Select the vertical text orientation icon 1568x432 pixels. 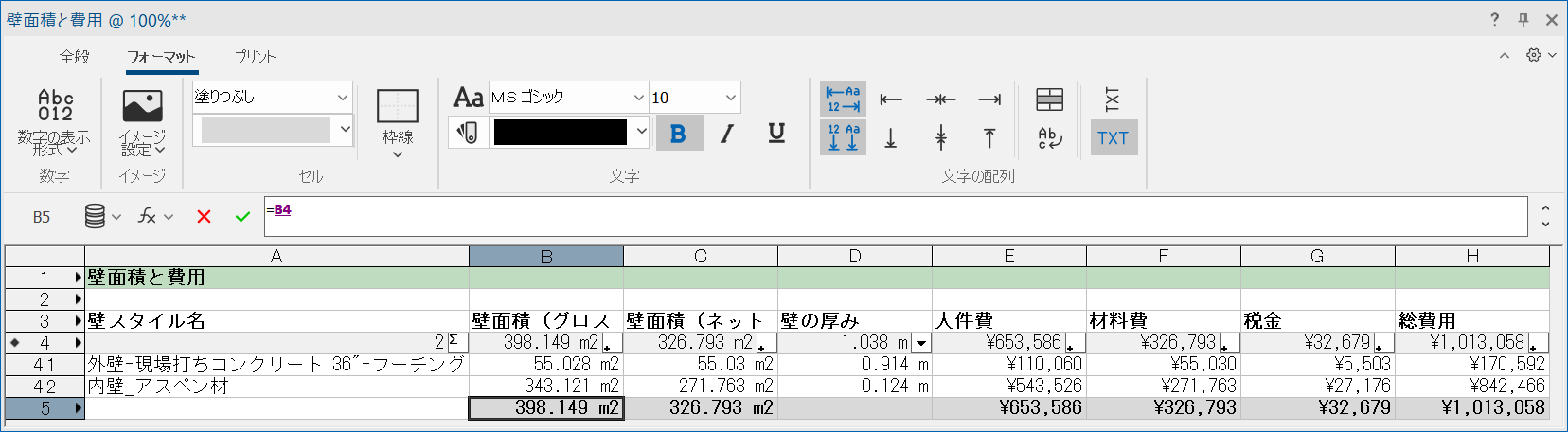coord(1113,99)
